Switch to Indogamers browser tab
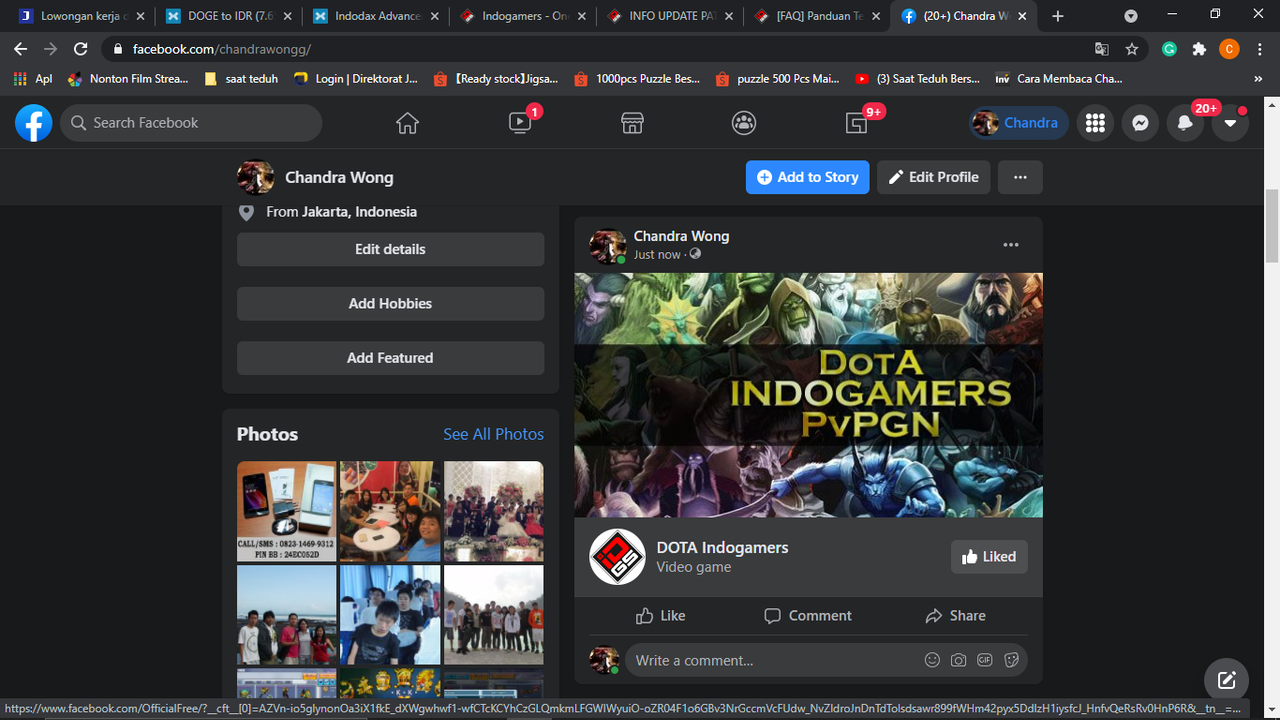Image resolution: width=1280 pixels, height=720 pixels. pyautogui.click(x=522, y=16)
